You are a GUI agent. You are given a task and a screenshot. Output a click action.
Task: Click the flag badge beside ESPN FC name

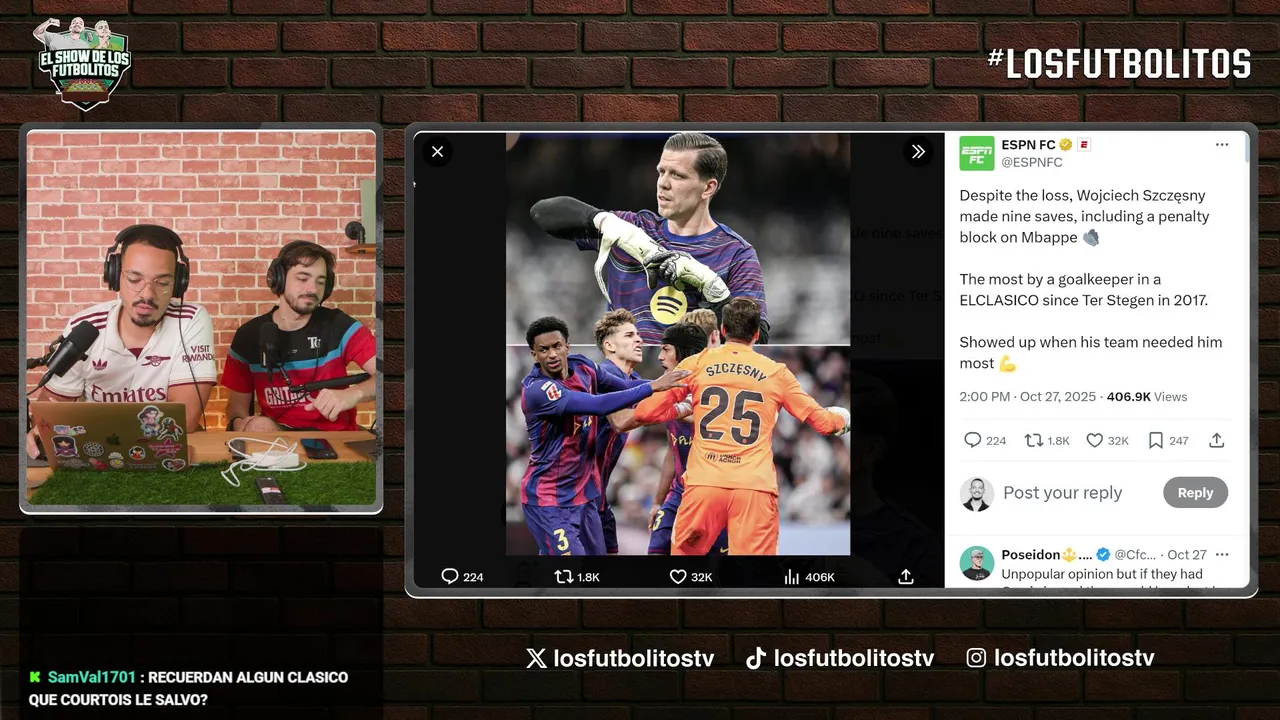point(1084,145)
